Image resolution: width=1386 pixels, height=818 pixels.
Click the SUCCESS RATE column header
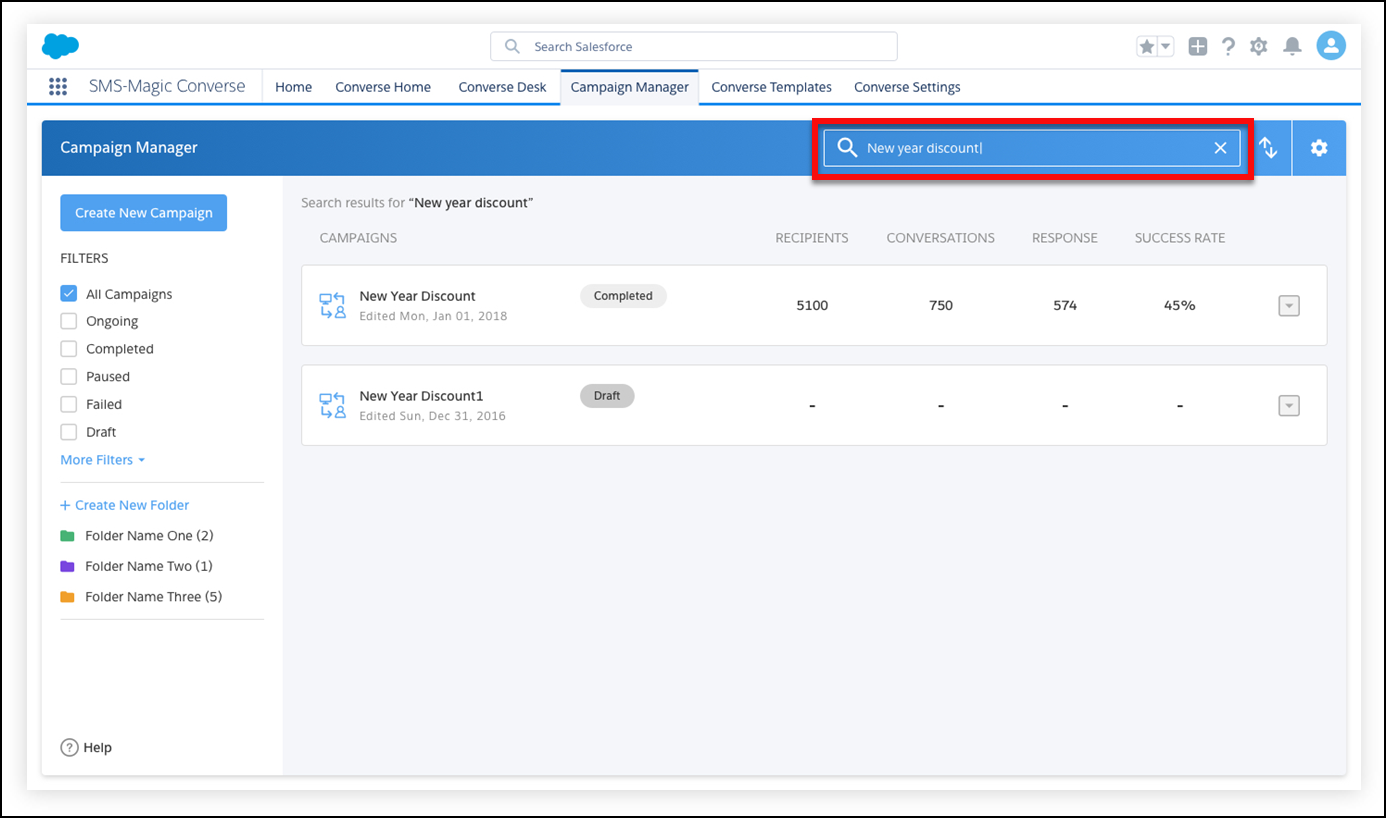coord(1180,238)
